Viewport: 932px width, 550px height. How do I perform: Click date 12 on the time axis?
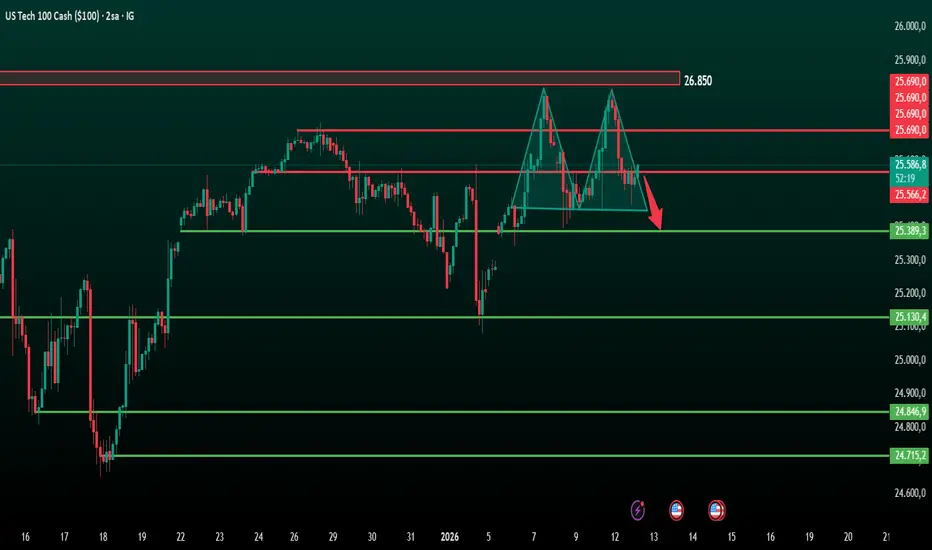(x=615, y=537)
